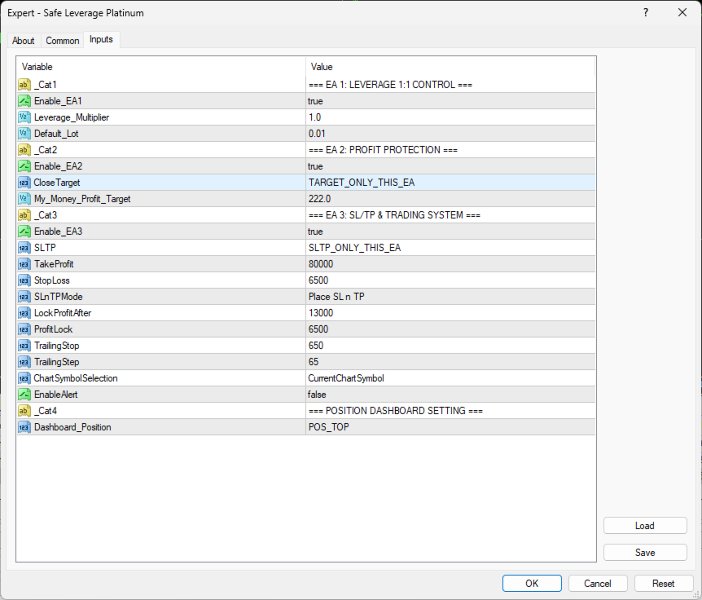Click the double-type icon beside Leverage_Multiplier

tap(24, 117)
